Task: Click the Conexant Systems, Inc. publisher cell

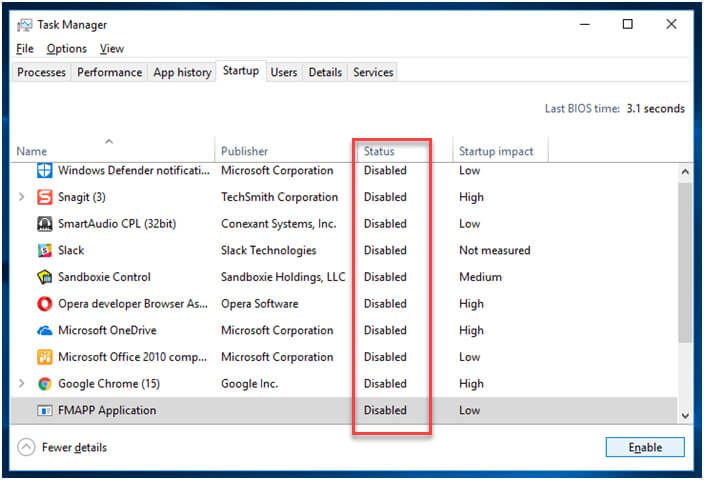Action: coord(278,224)
